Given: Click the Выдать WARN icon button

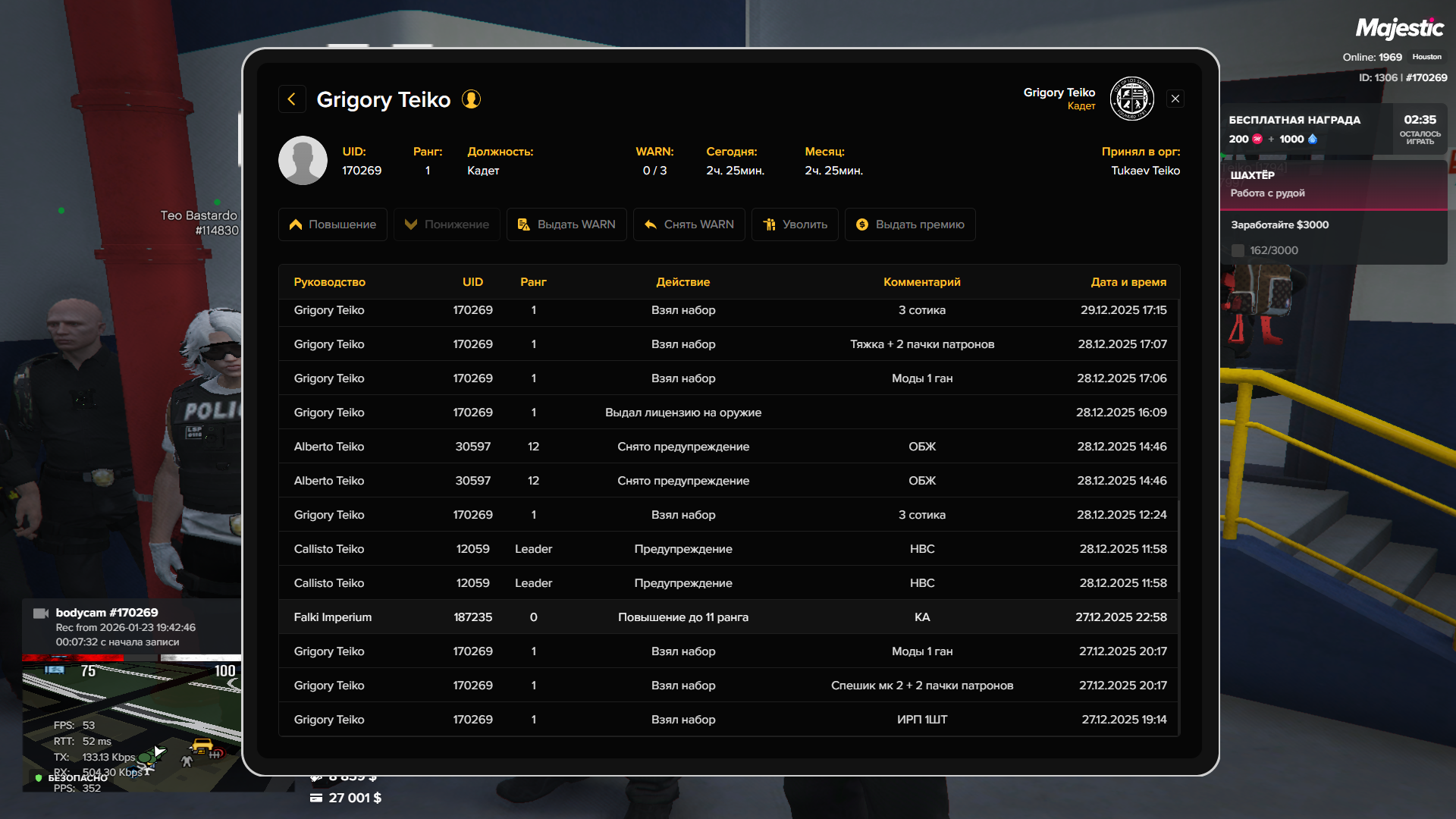Looking at the screenshot, I should pyautogui.click(x=566, y=224).
